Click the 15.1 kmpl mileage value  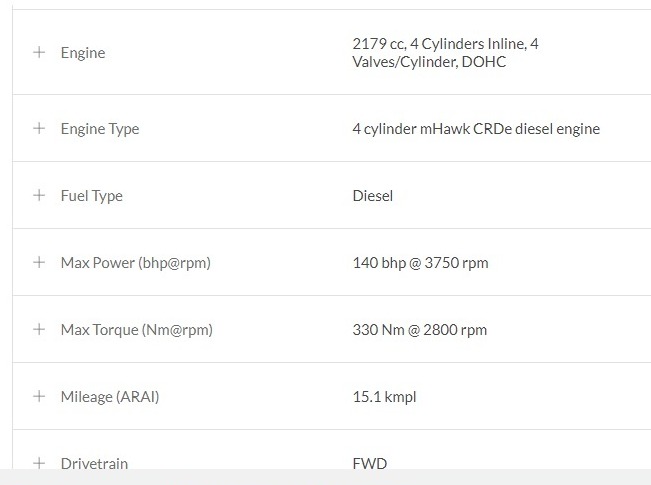[384, 397]
